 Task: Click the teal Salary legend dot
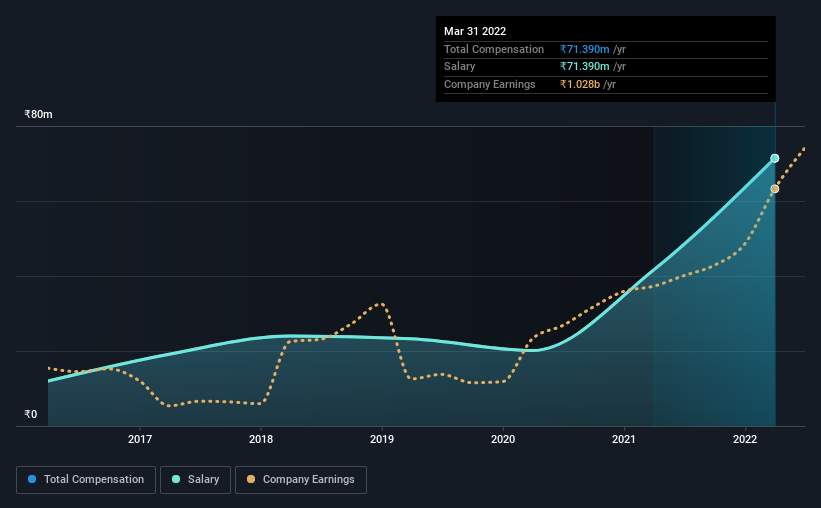(x=176, y=479)
